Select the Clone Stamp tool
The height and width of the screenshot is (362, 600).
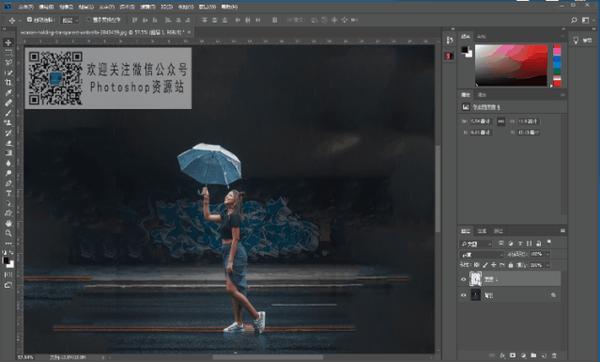click(x=8, y=123)
